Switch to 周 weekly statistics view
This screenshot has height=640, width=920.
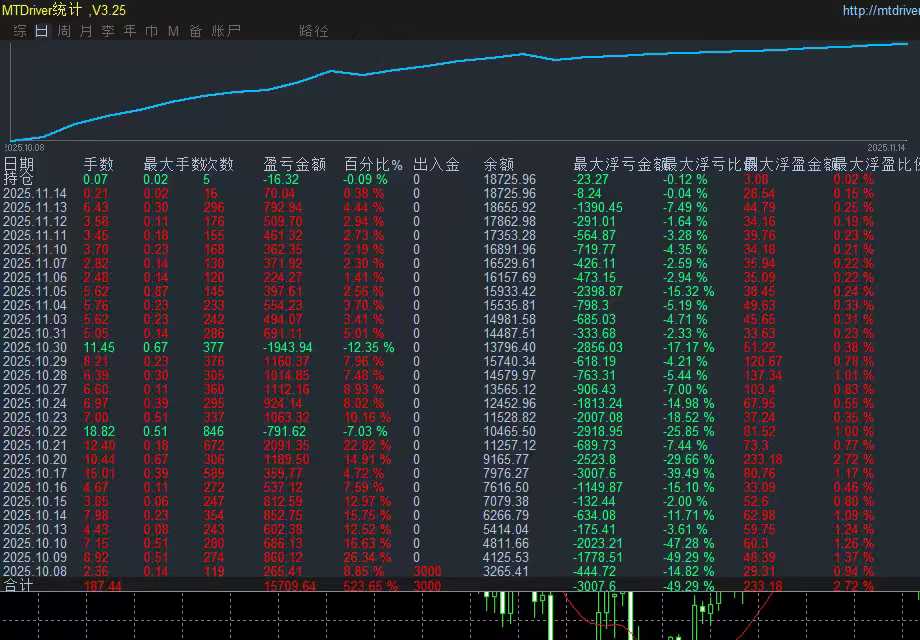(x=63, y=31)
